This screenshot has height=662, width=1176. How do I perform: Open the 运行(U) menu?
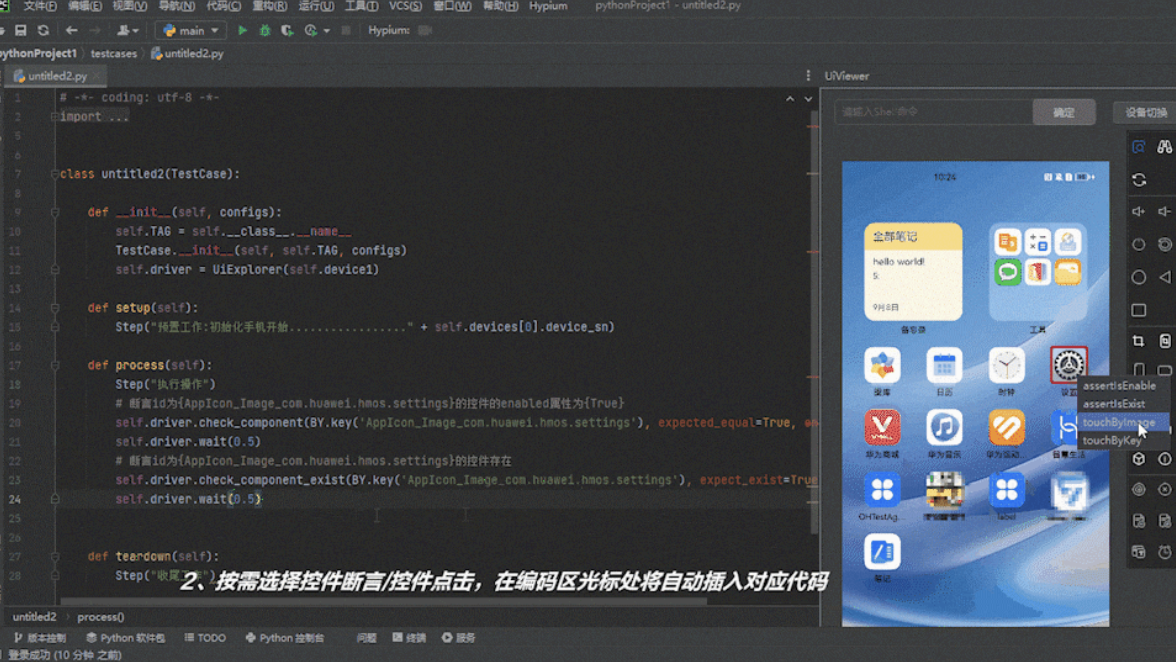pyautogui.click(x=316, y=6)
